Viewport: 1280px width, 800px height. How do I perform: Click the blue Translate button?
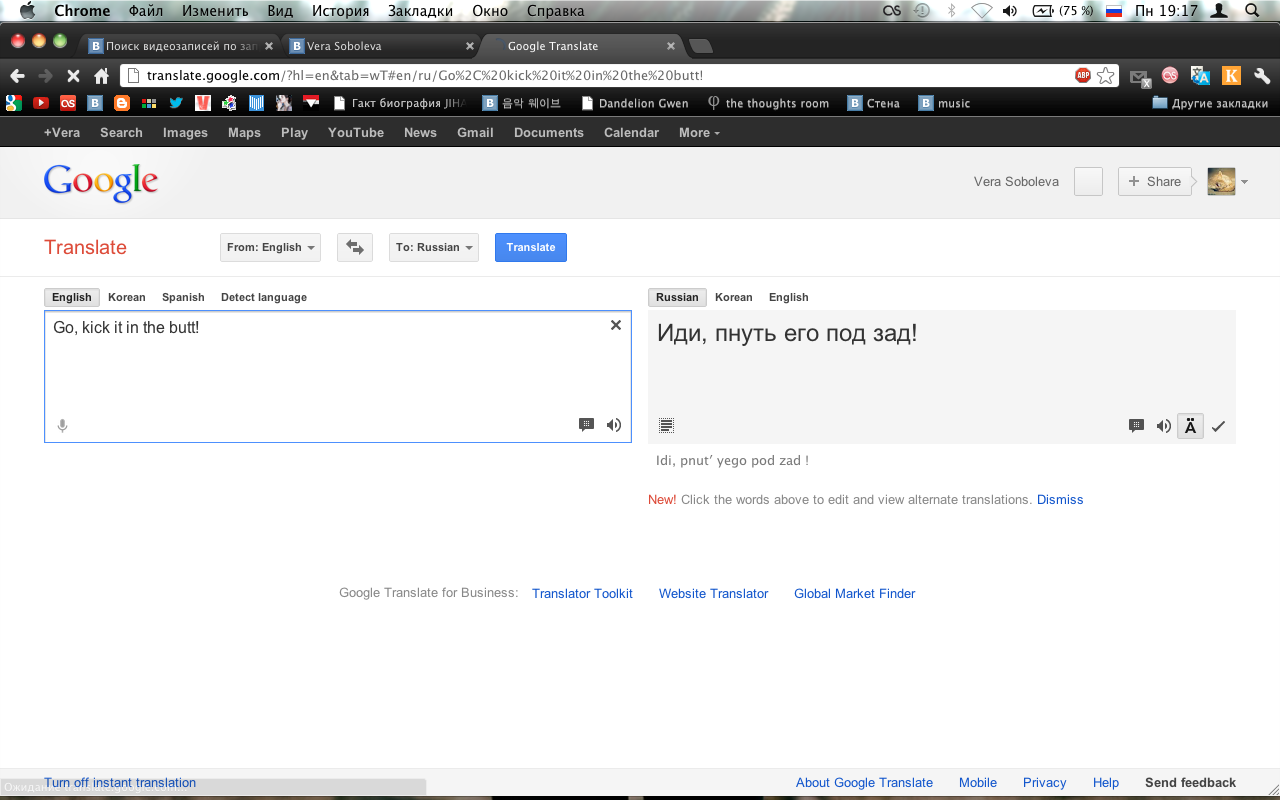coord(531,247)
